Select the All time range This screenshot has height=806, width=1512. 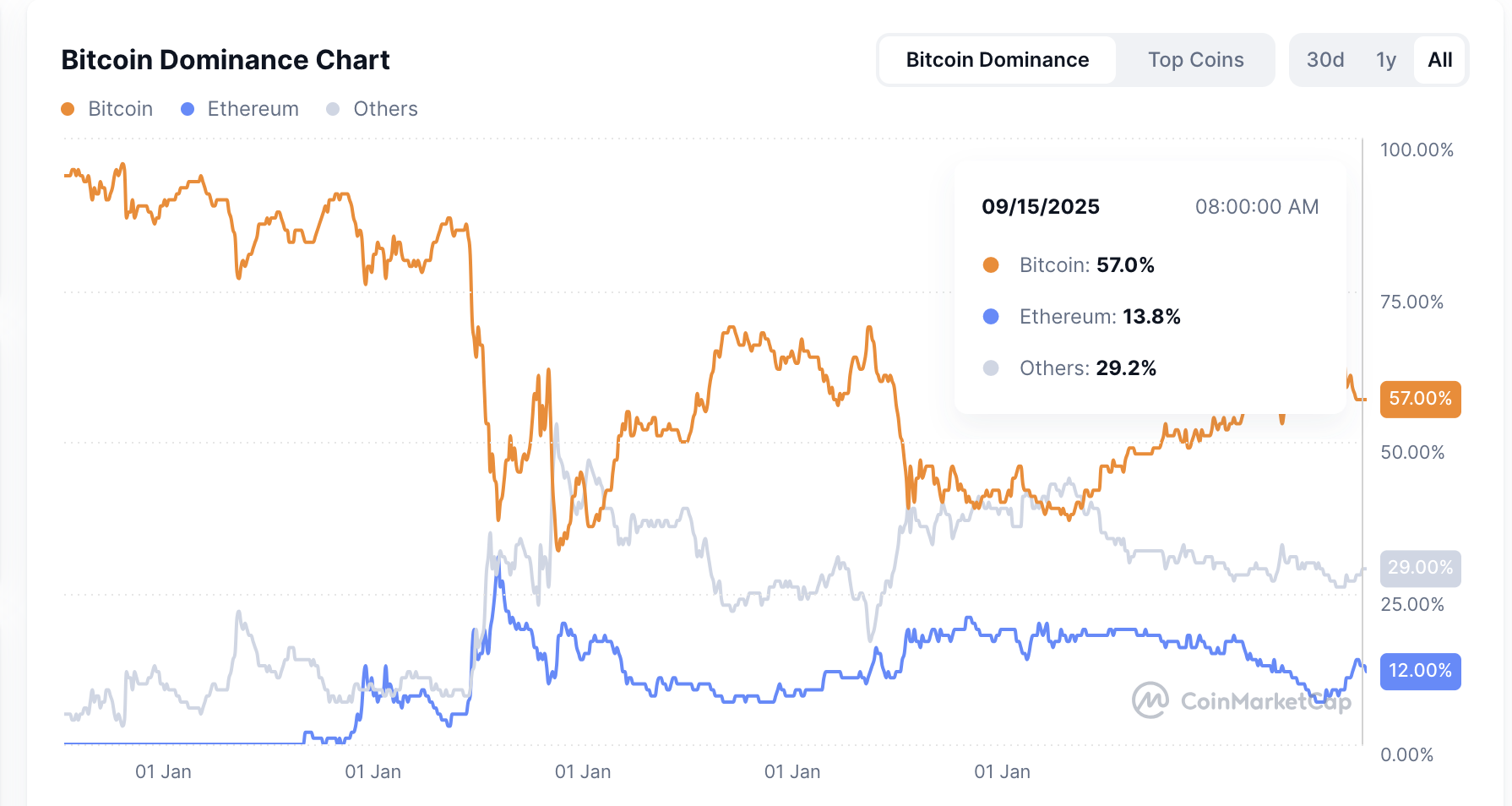[1439, 60]
